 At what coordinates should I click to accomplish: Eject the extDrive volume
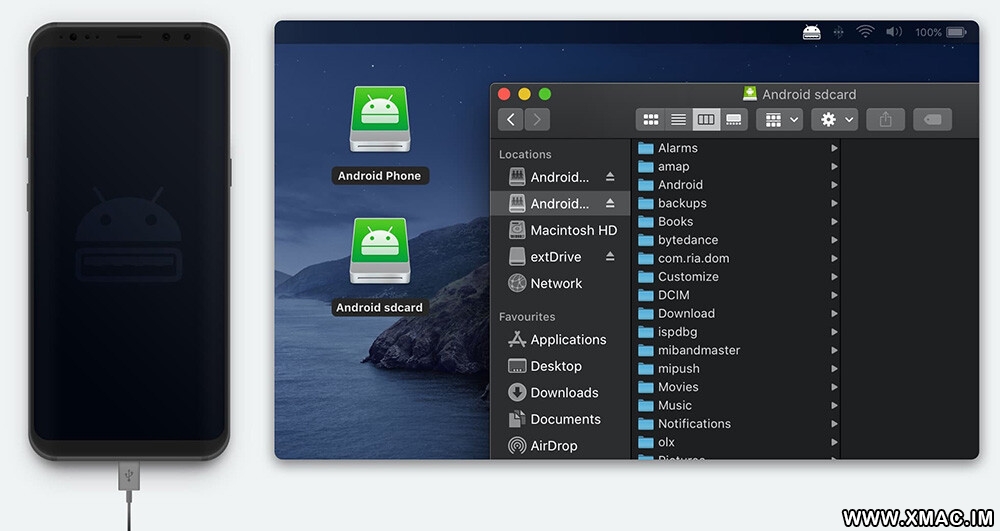(610, 256)
